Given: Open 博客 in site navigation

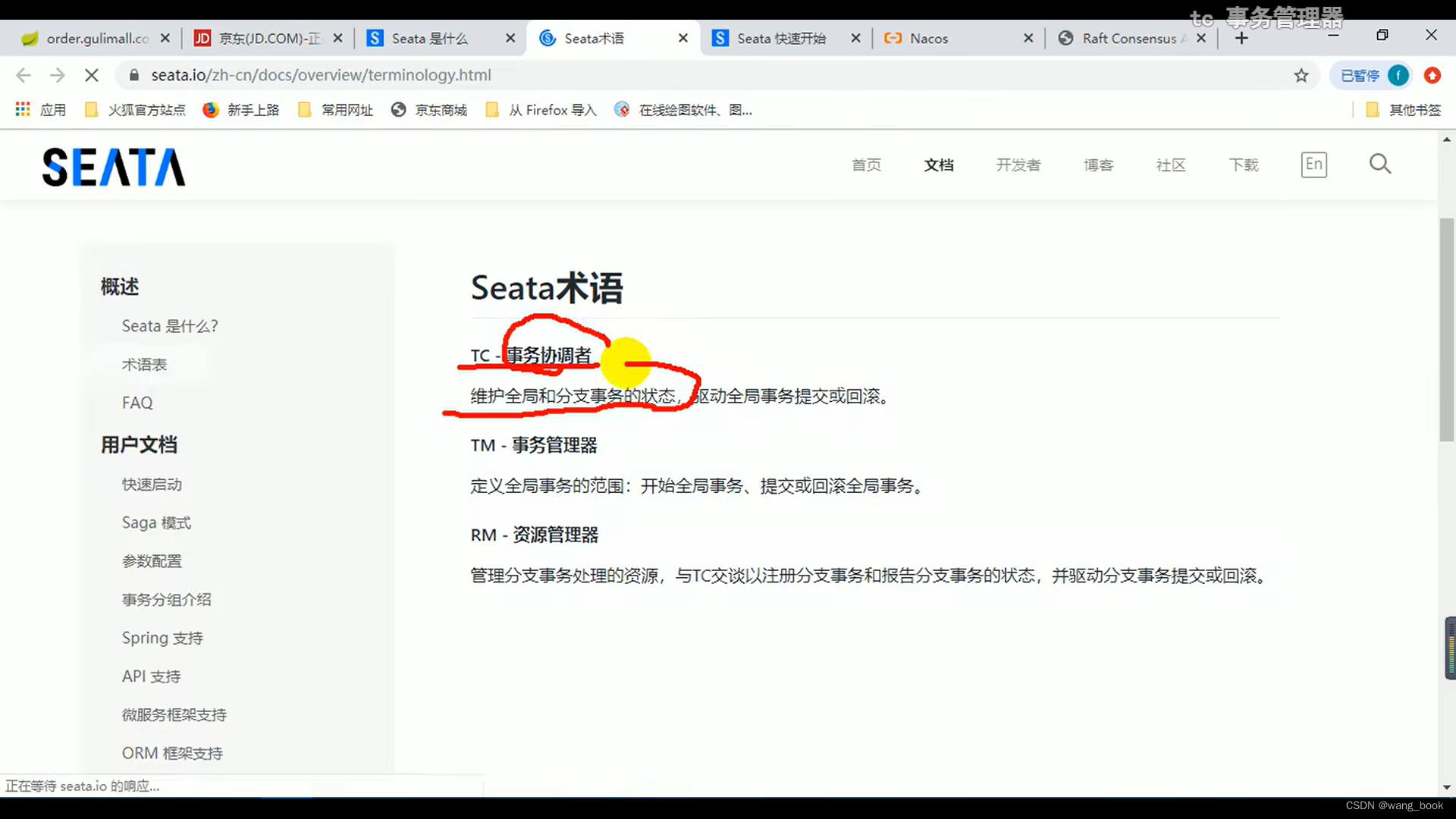Looking at the screenshot, I should tap(1098, 165).
